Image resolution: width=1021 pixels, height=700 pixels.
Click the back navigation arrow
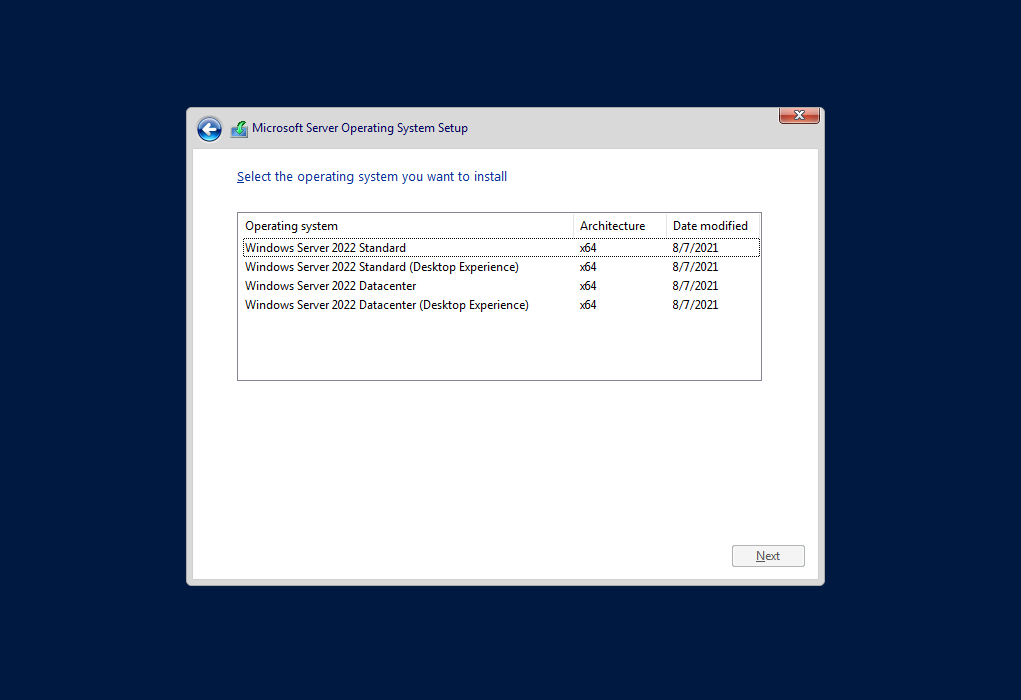pyautogui.click(x=209, y=129)
